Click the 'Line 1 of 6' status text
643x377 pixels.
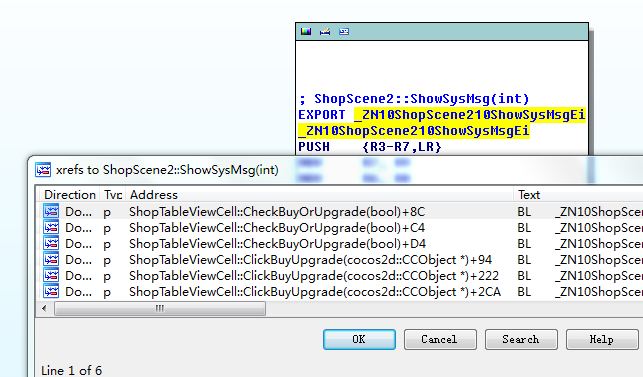[x=71, y=370]
